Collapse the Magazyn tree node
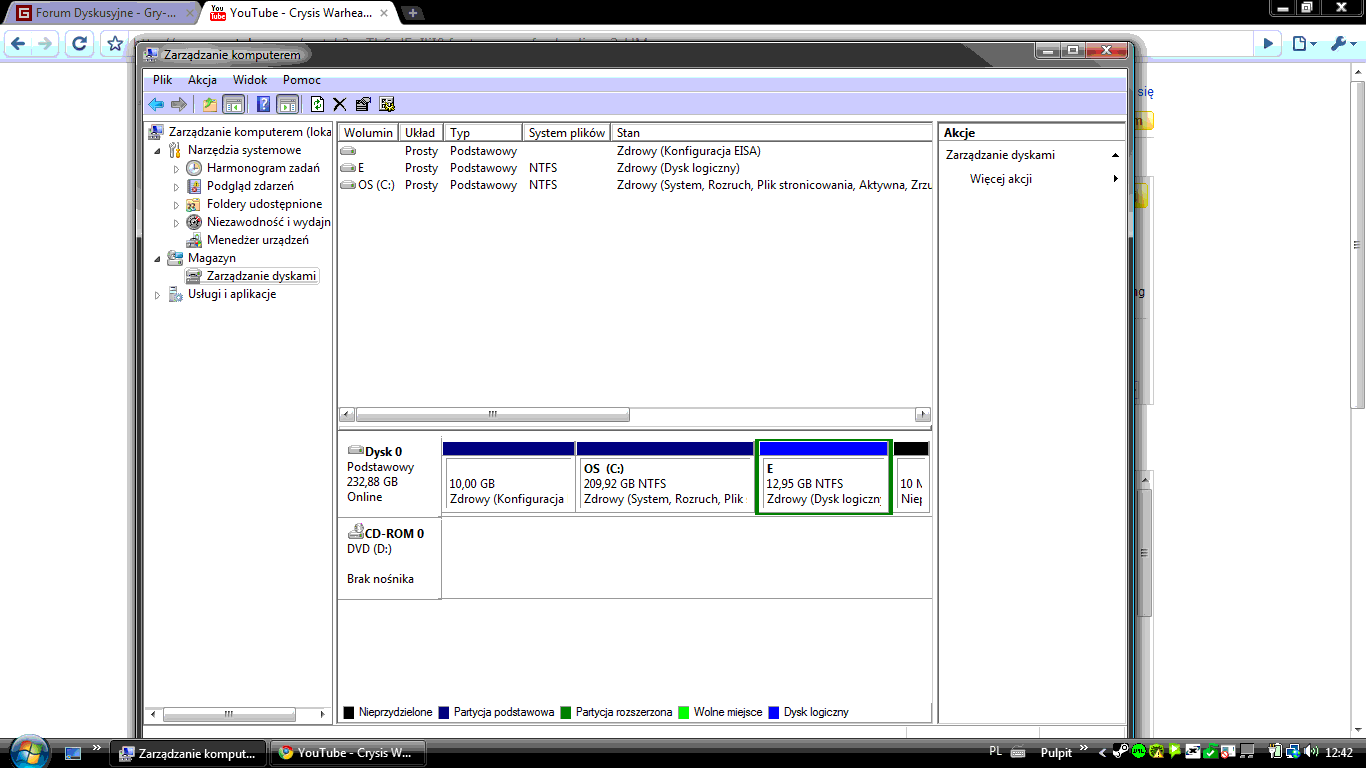 (158, 258)
